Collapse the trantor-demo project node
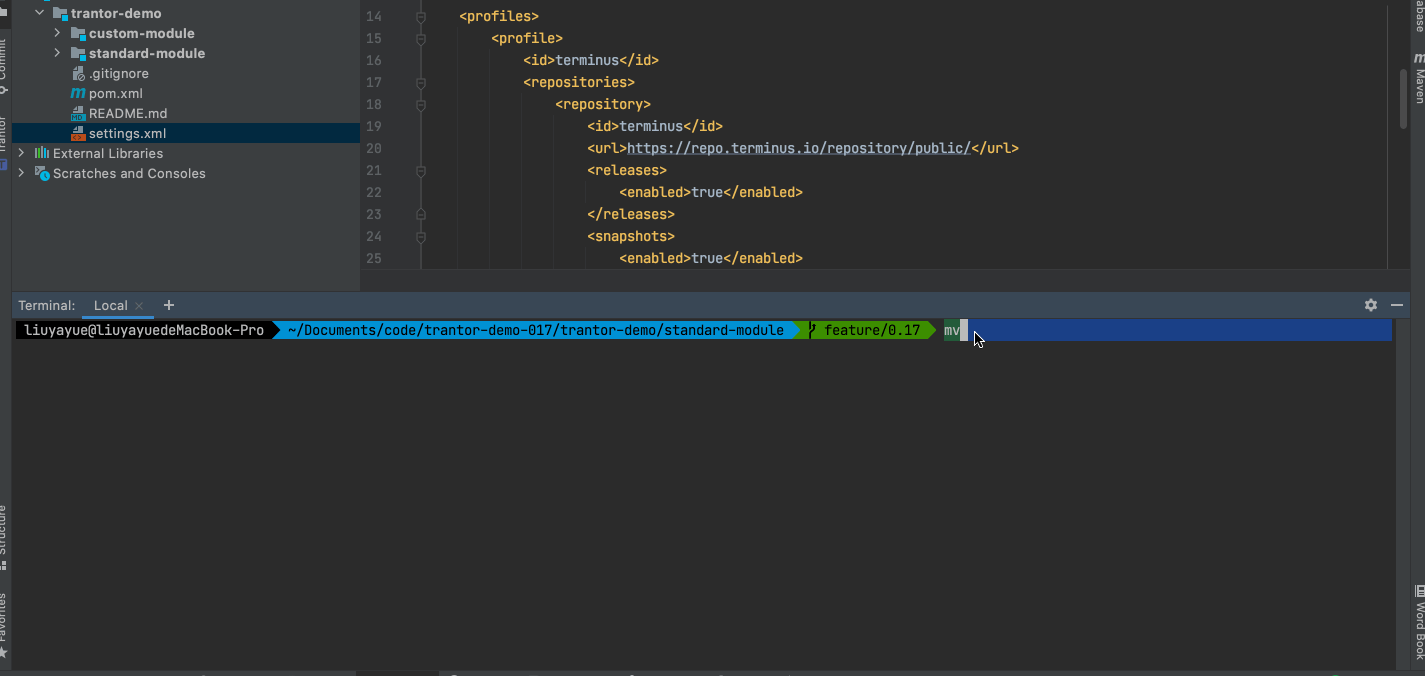 [40, 13]
